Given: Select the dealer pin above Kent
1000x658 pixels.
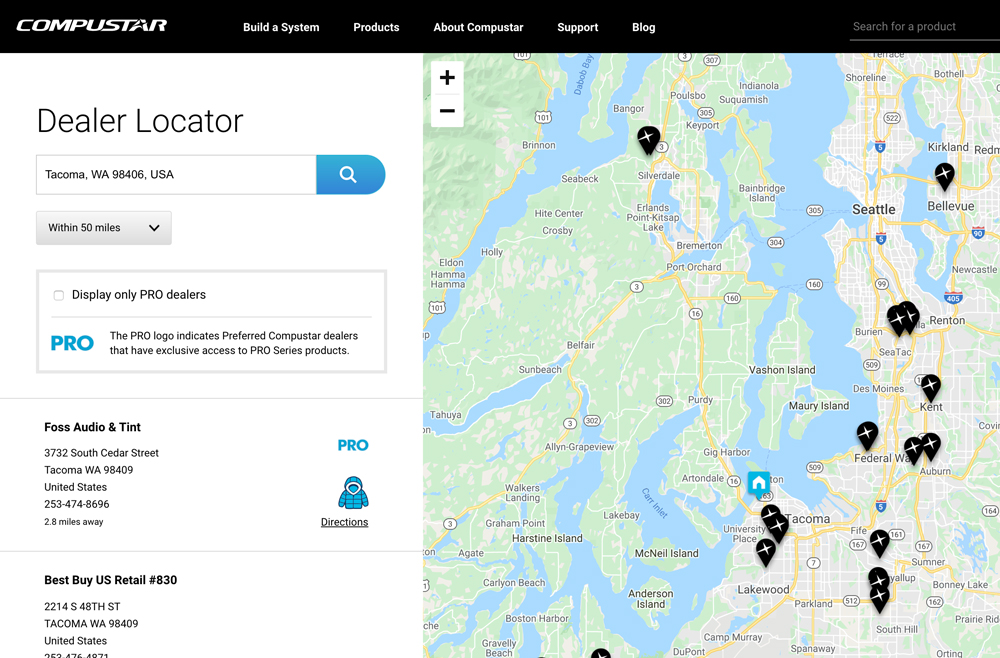Looking at the screenshot, I should click(x=930, y=388).
